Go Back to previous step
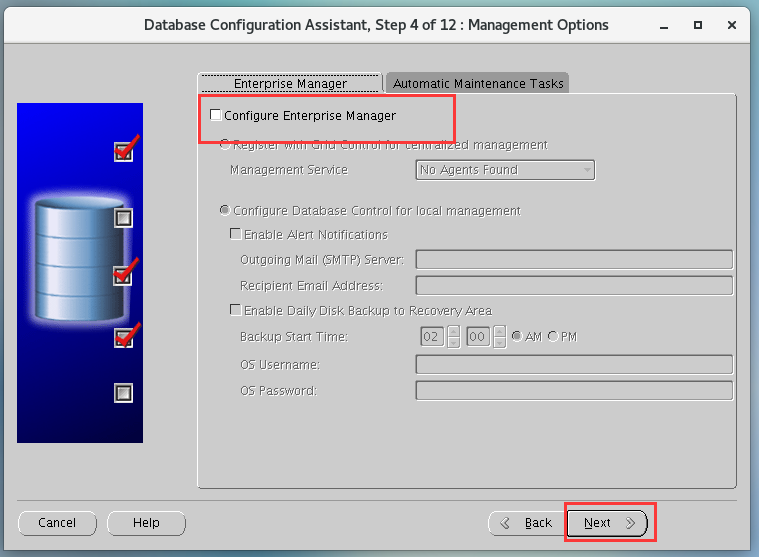Image resolution: width=759 pixels, height=557 pixels. click(527, 523)
